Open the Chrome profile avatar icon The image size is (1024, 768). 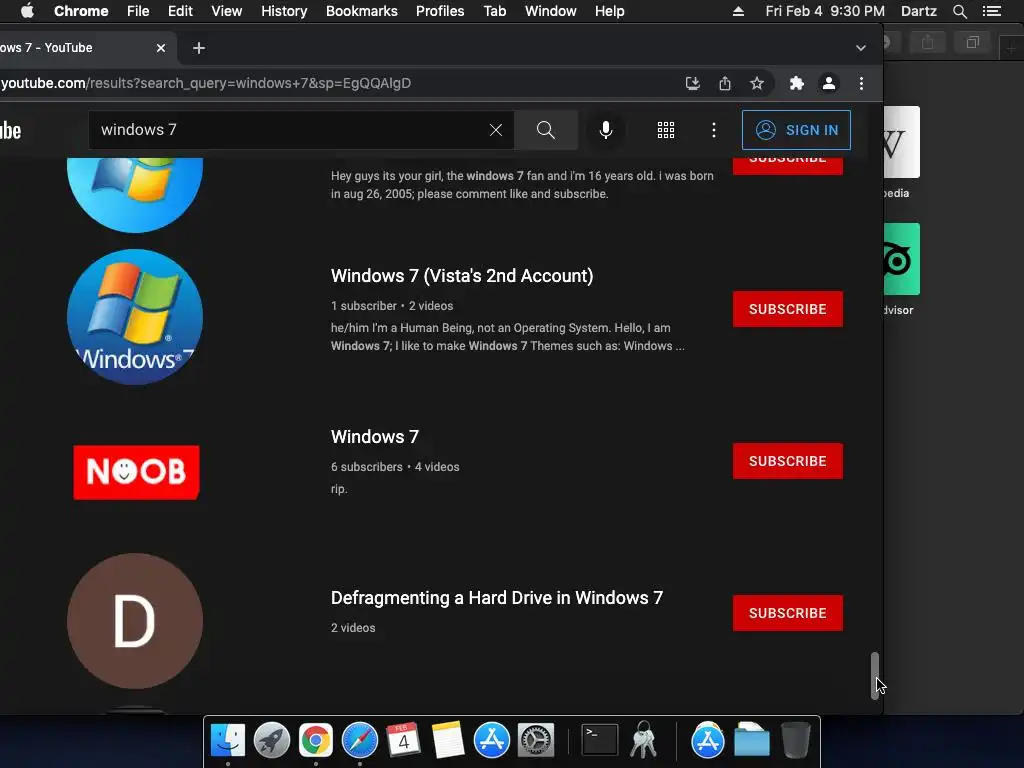point(829,83)
